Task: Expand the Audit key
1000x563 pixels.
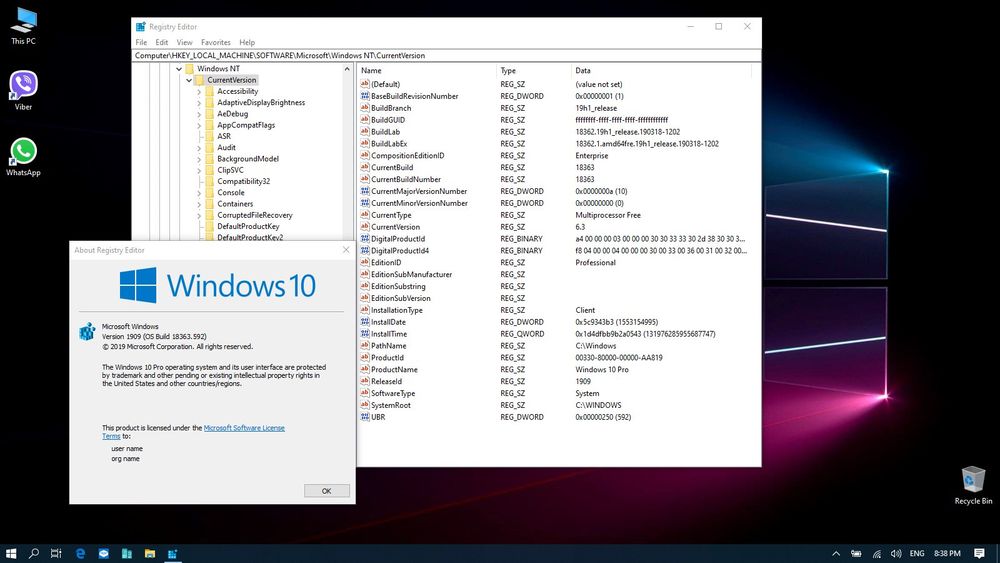Action: coord(199,148)
